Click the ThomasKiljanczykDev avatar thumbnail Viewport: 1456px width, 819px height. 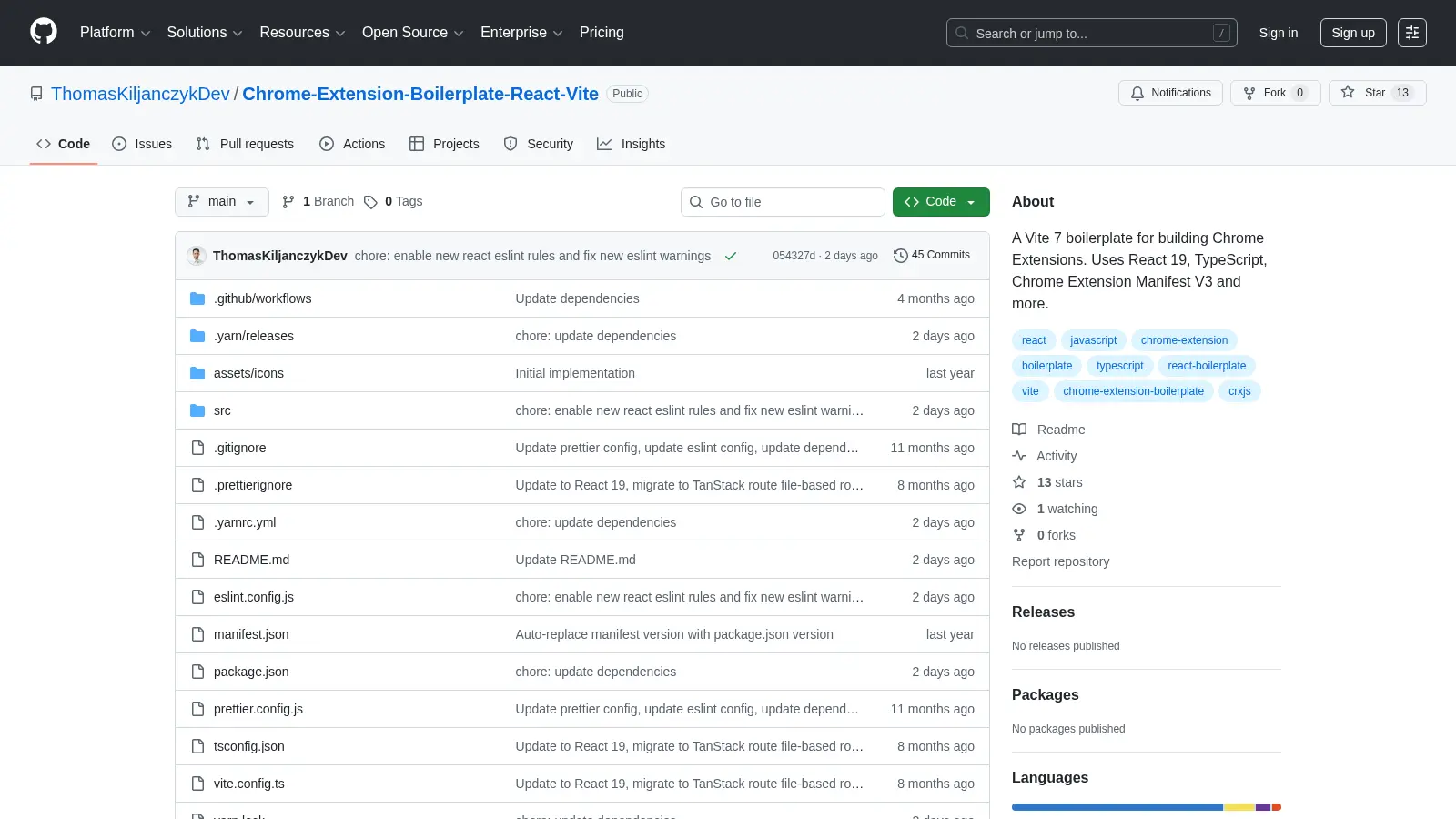197,256
